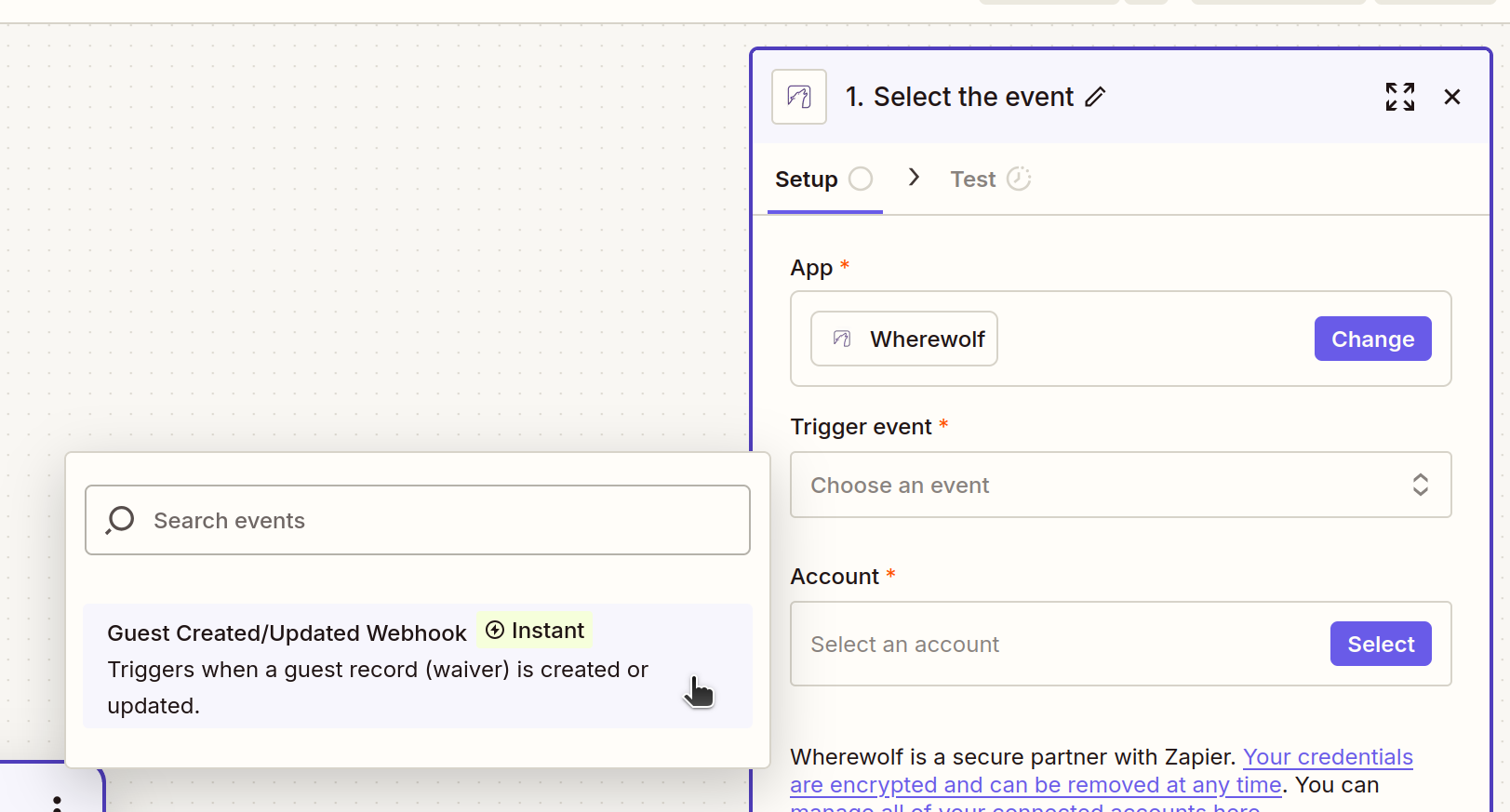This screenshot has width=1510, height=812.
Task: Click the search magnifier icon
Action: [120, 520]
